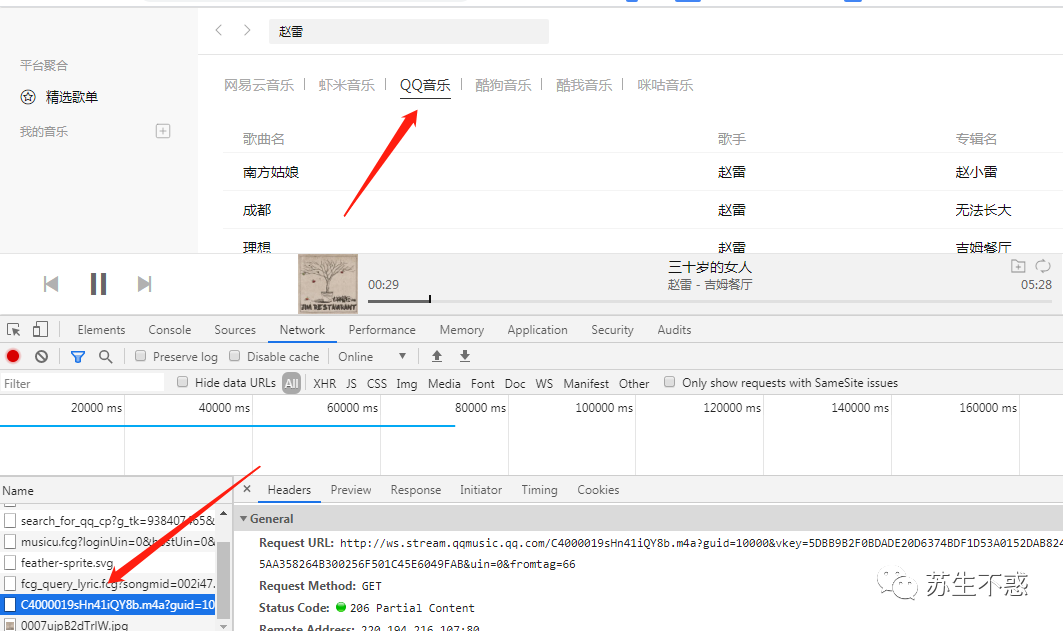Screen dimensions: 1063x631
Task: Open the Preview tab of the request
Action: coord(350,489)
